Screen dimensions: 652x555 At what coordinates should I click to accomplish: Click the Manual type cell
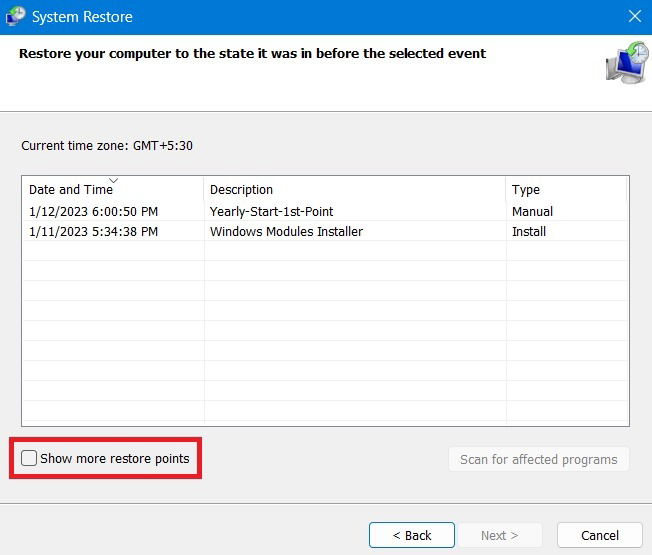coord(532,212)
